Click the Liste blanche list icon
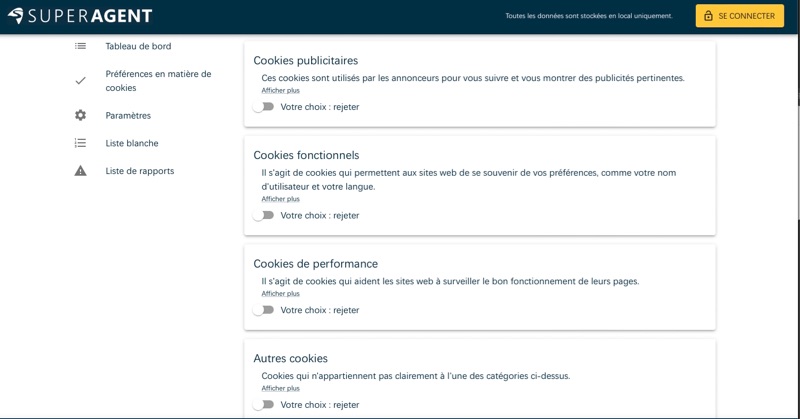 click(x=80, y=143)
